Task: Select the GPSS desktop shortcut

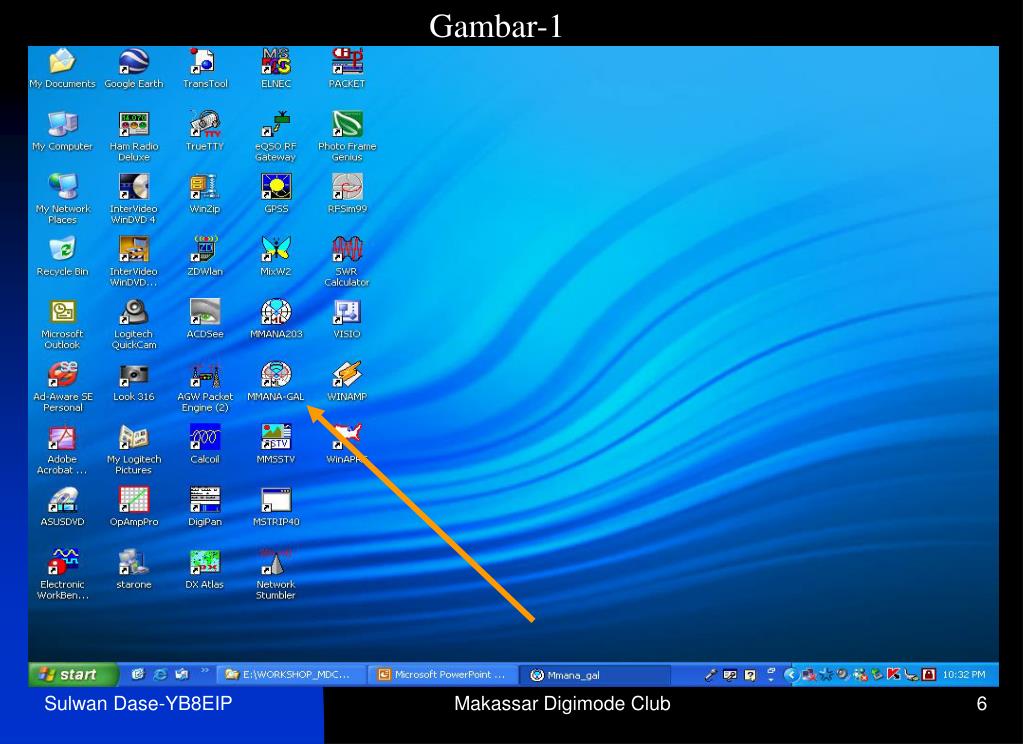Action: coord(276,194)
